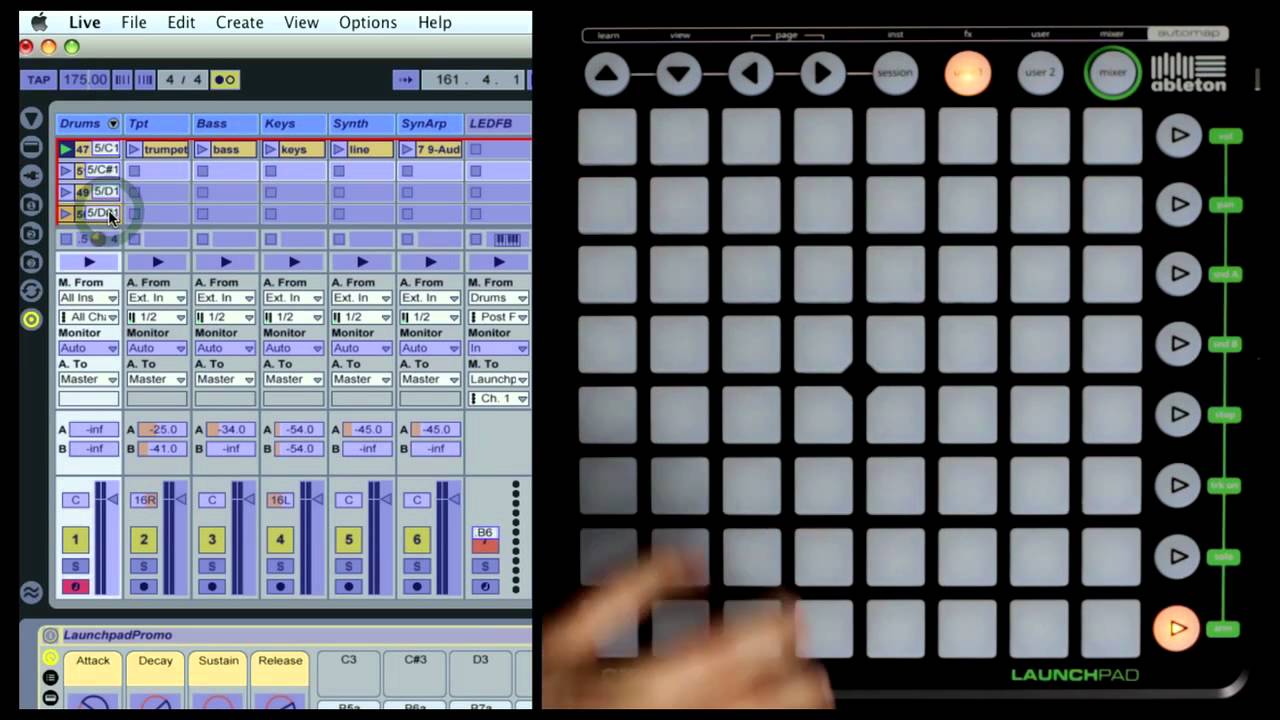Launch the keys clip
The height and width of the screenshot is (720, 1280).
point(270,149)
